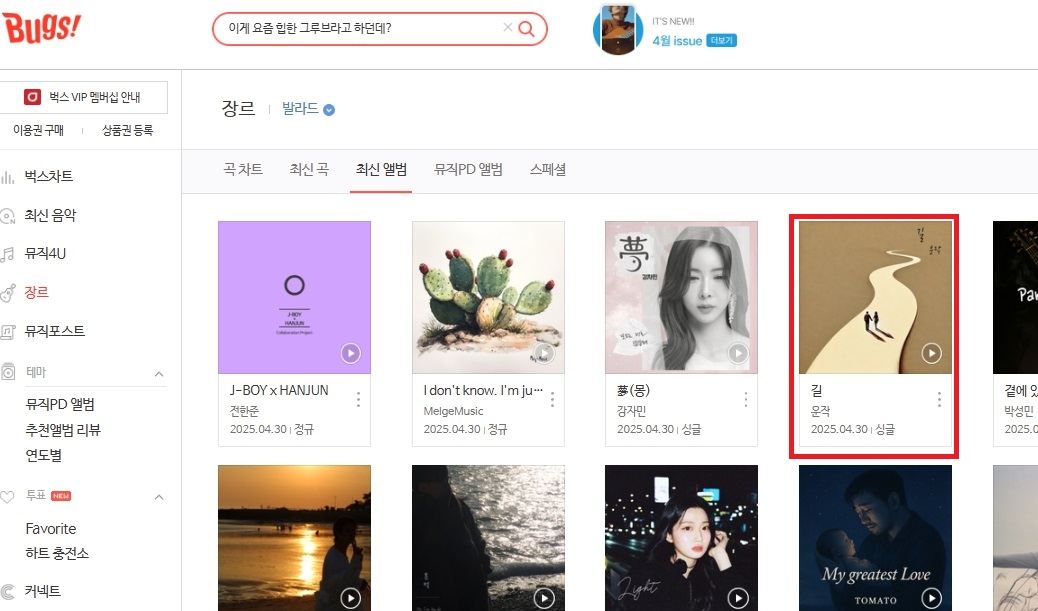The height and width of the screenshot is (611, 1038).
Task: Open artist MelgeMusic
Action: [453, 411]
